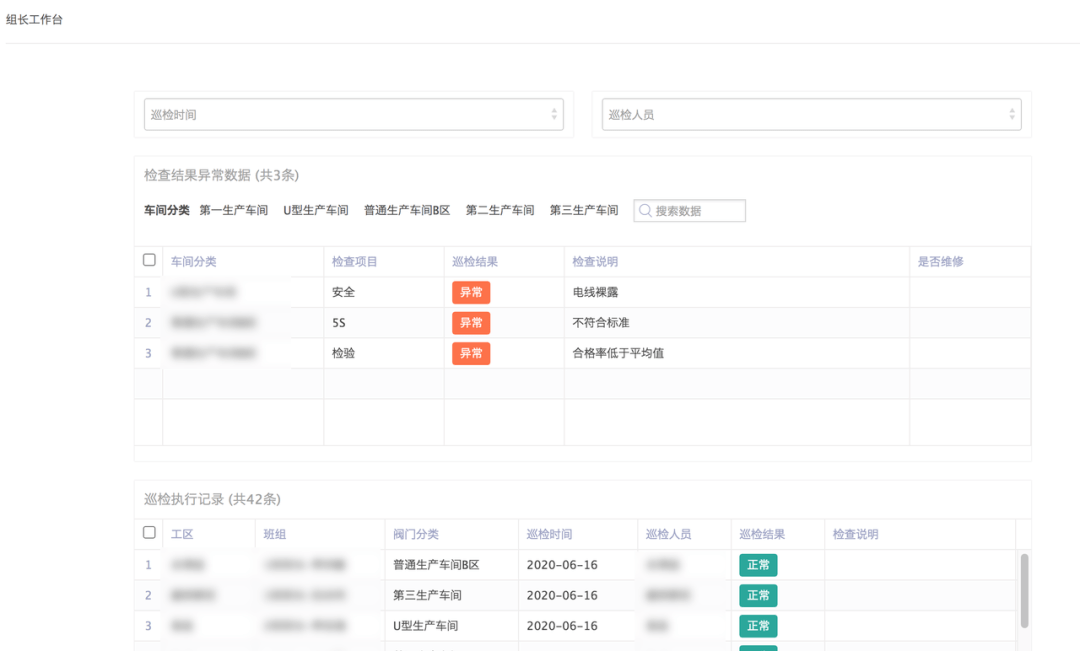The width and height of the screenshot is (1080, 651).
Task: Select 第三生产车间 filter
Action: tap(584, 211)
